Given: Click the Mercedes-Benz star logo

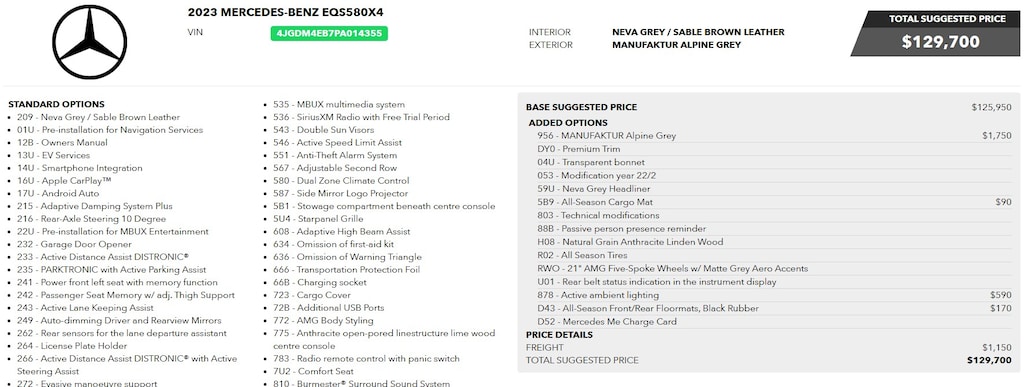Looking at the screenshot, I should [x=89, y=42].
